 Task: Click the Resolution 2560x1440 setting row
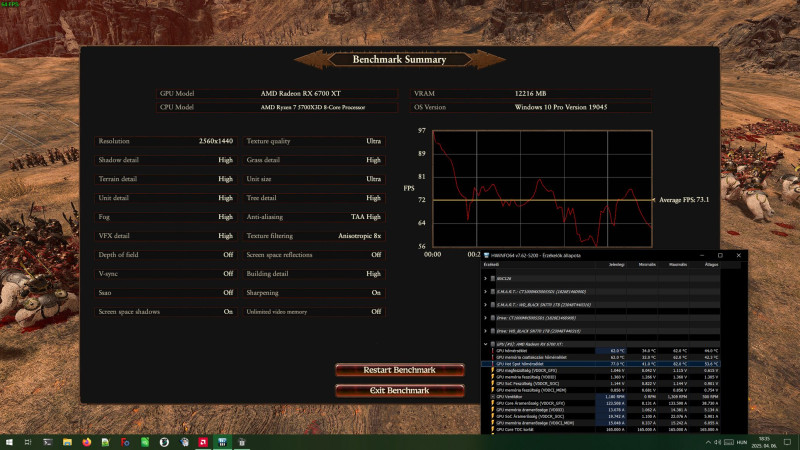coord(166,141)
